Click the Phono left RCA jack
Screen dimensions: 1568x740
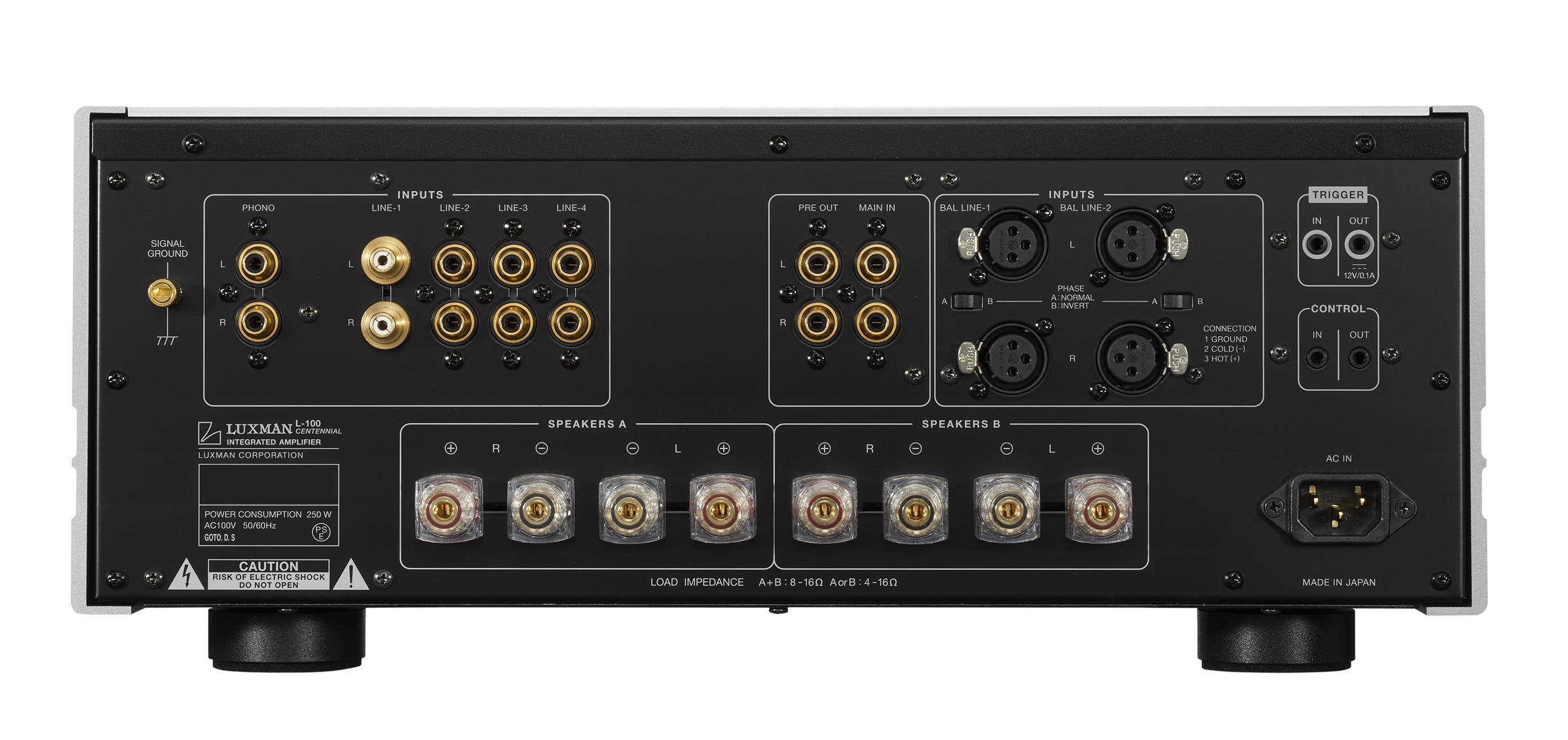[258, 263]
